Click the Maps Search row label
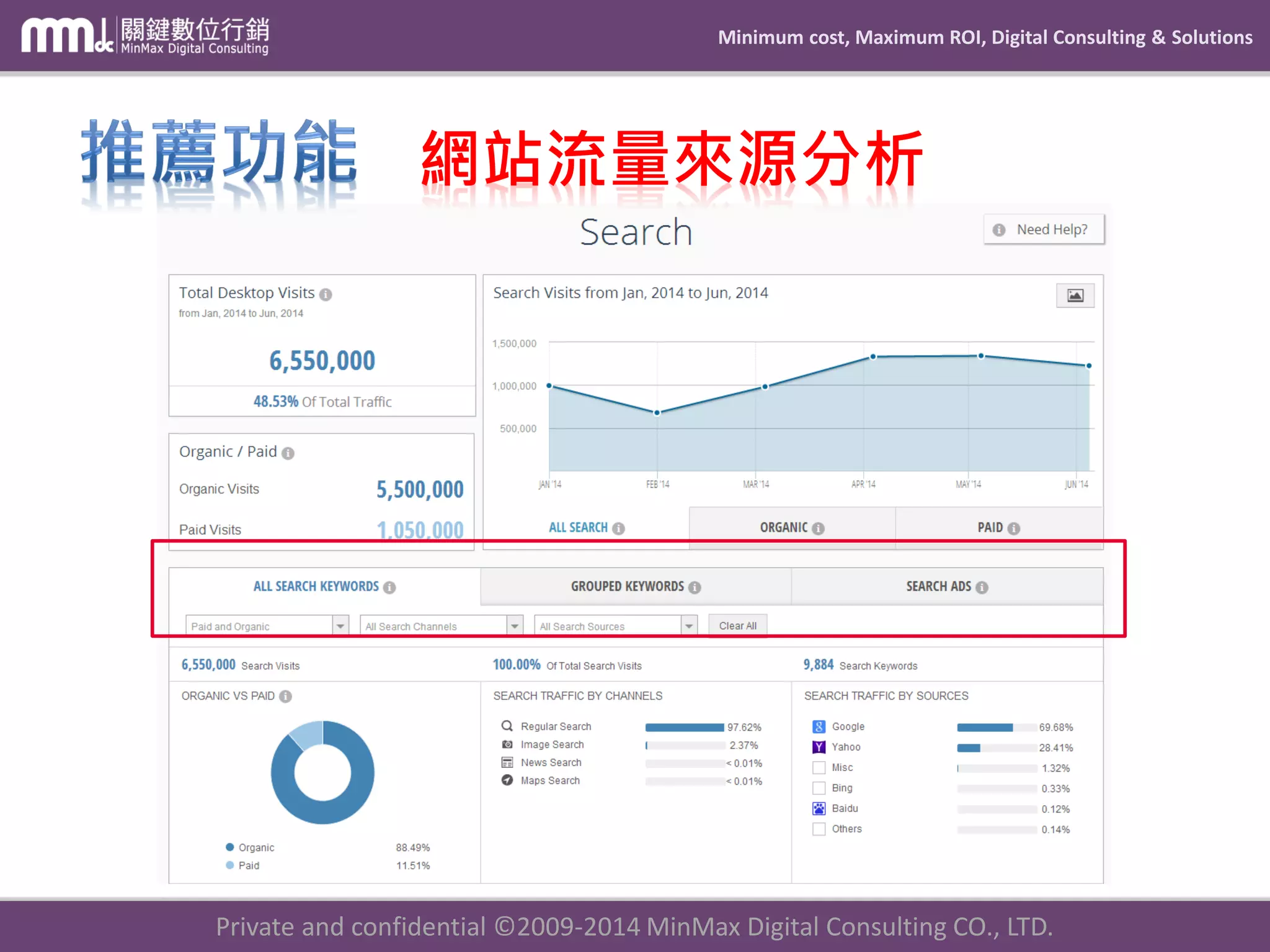This screenshot has width=1270, height=952. 550,780
